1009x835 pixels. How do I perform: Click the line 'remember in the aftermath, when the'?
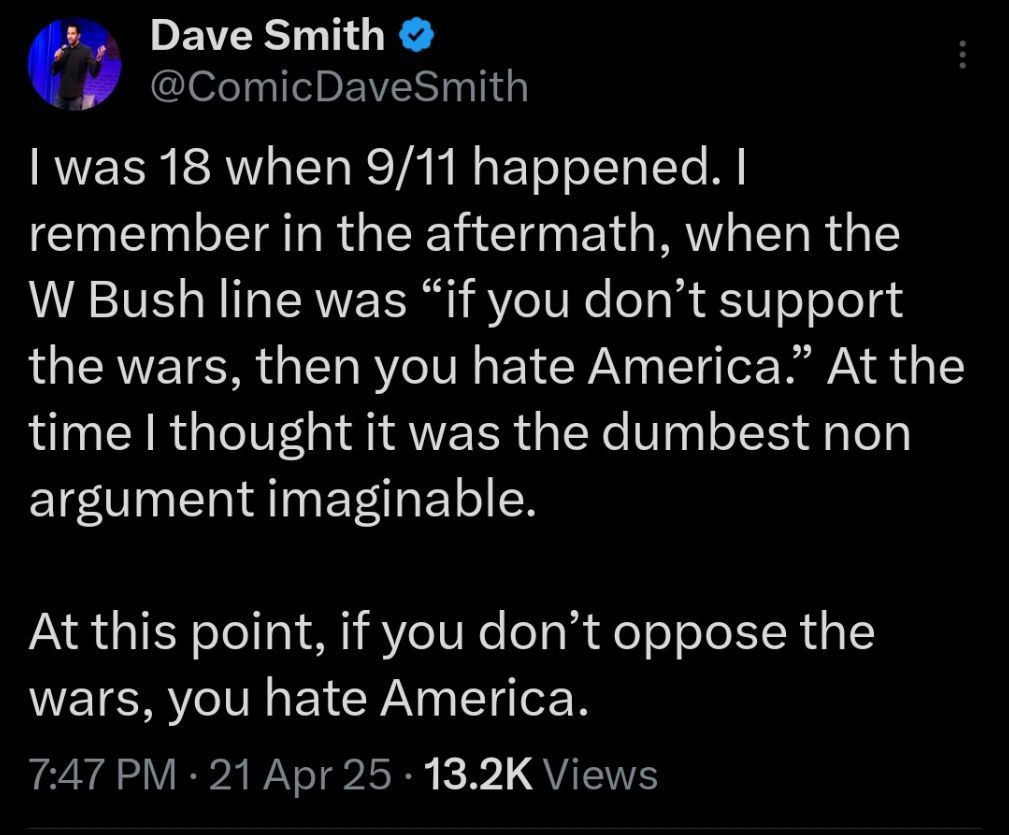click(464, 235)
